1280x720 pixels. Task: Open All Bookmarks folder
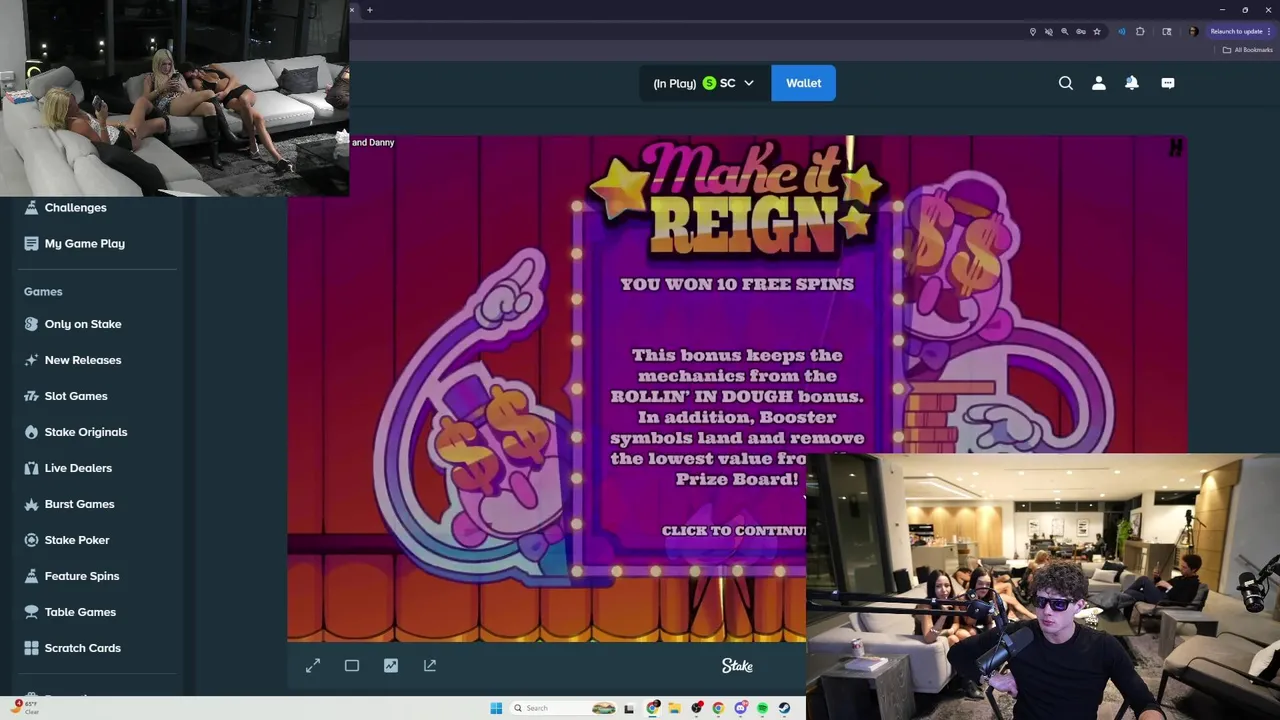point(1247,50)
